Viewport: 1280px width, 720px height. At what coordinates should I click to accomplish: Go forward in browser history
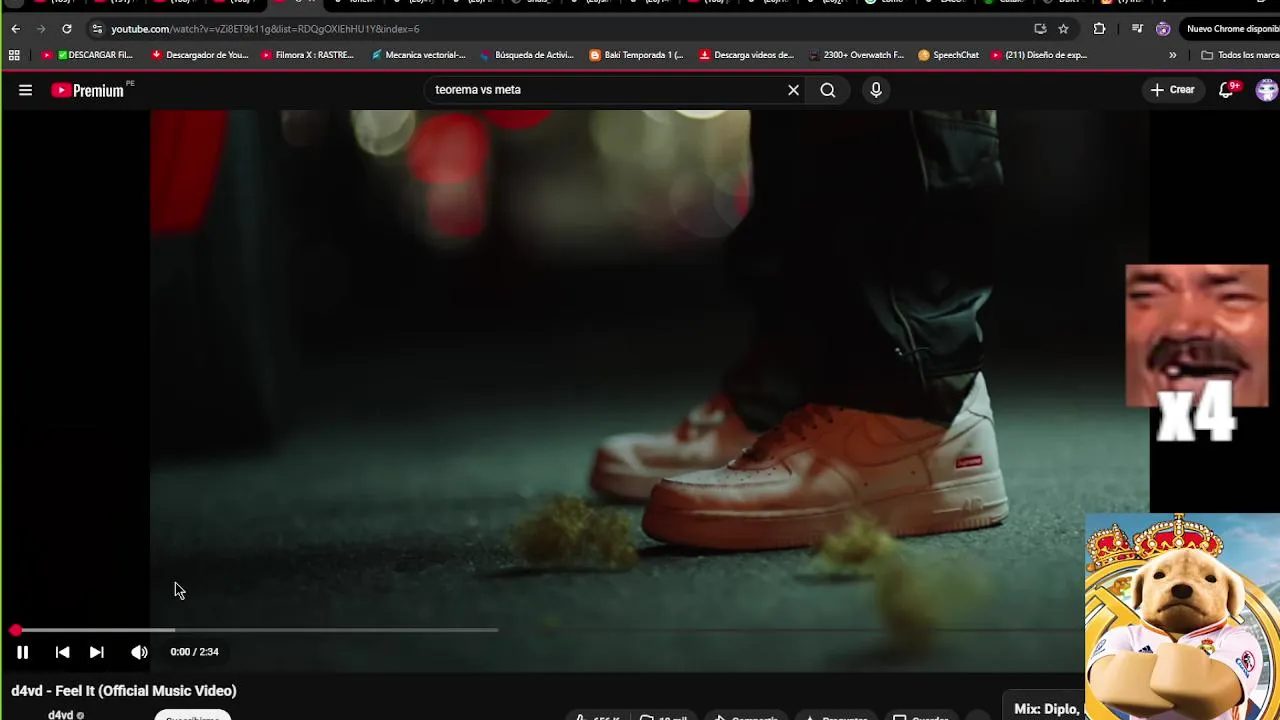click(x=41, y=29)
